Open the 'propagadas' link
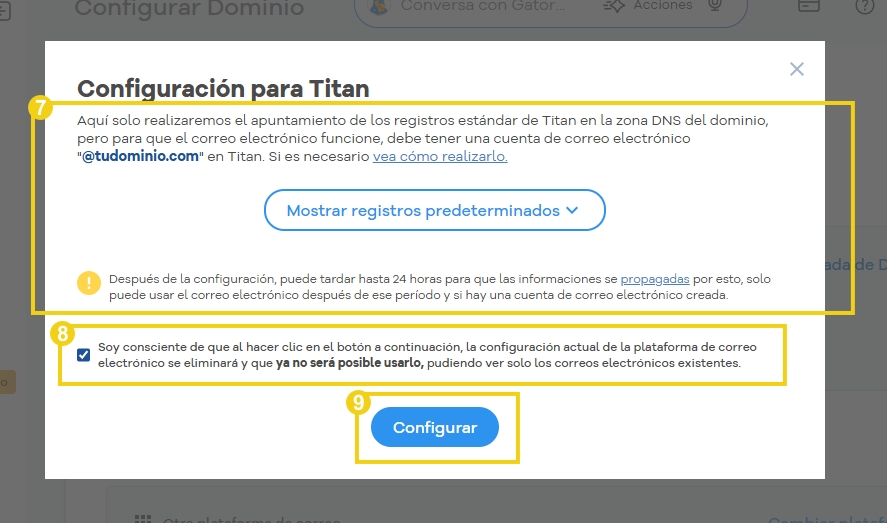 coord(655,279)
